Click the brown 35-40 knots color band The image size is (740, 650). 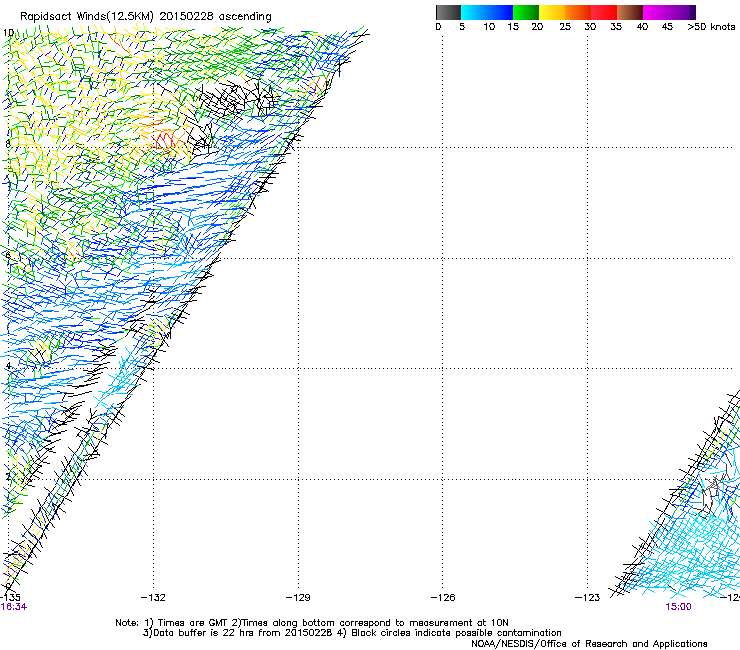pos(630,12)
